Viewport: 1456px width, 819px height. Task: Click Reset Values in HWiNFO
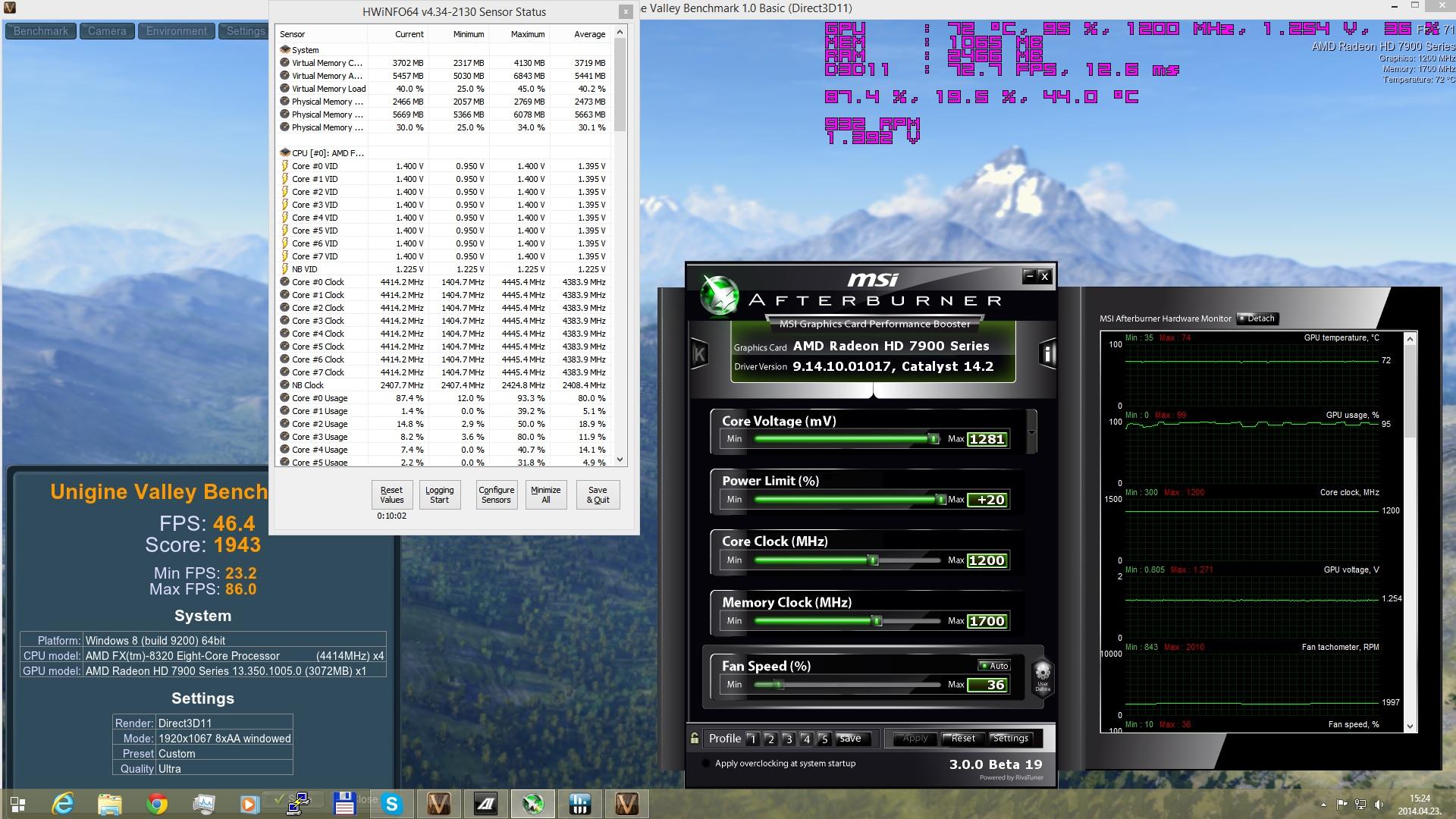coord(392,494)
